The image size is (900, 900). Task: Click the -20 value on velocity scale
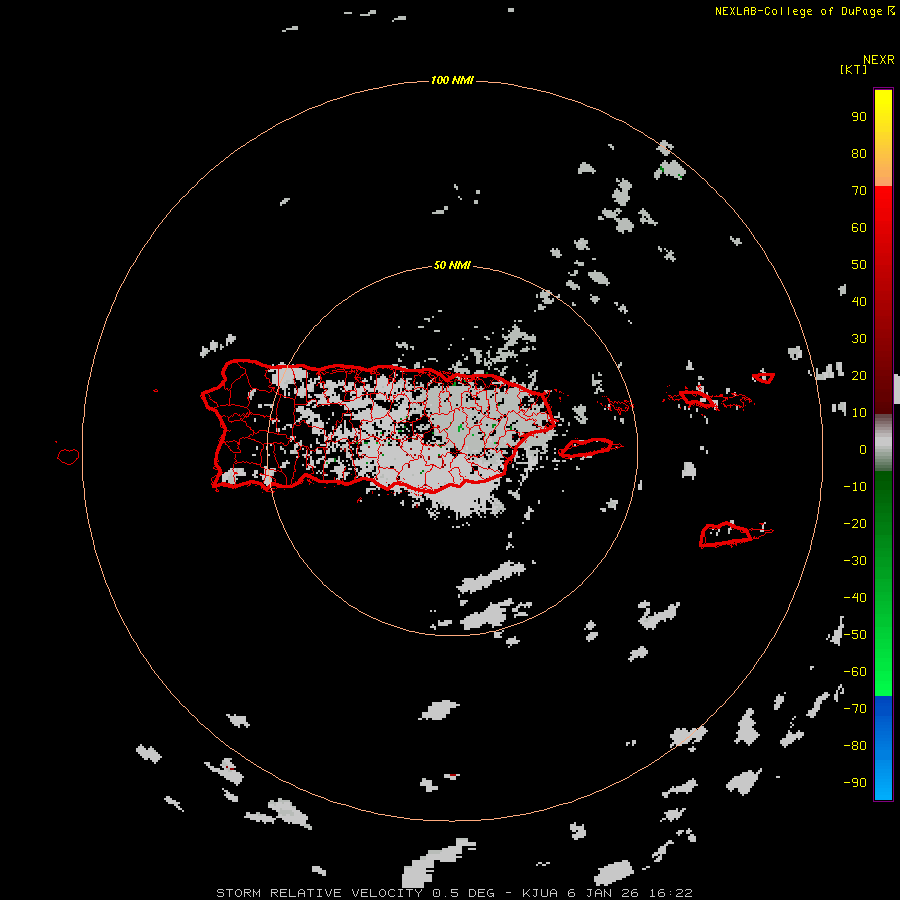pos(855,523)
